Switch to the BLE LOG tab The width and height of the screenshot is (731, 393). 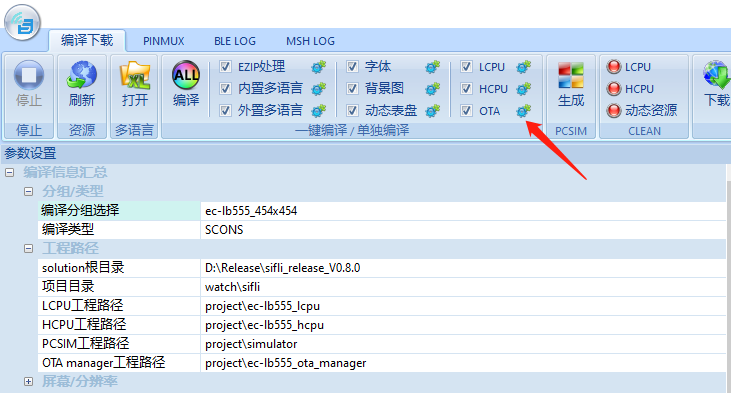click(234, 41)
